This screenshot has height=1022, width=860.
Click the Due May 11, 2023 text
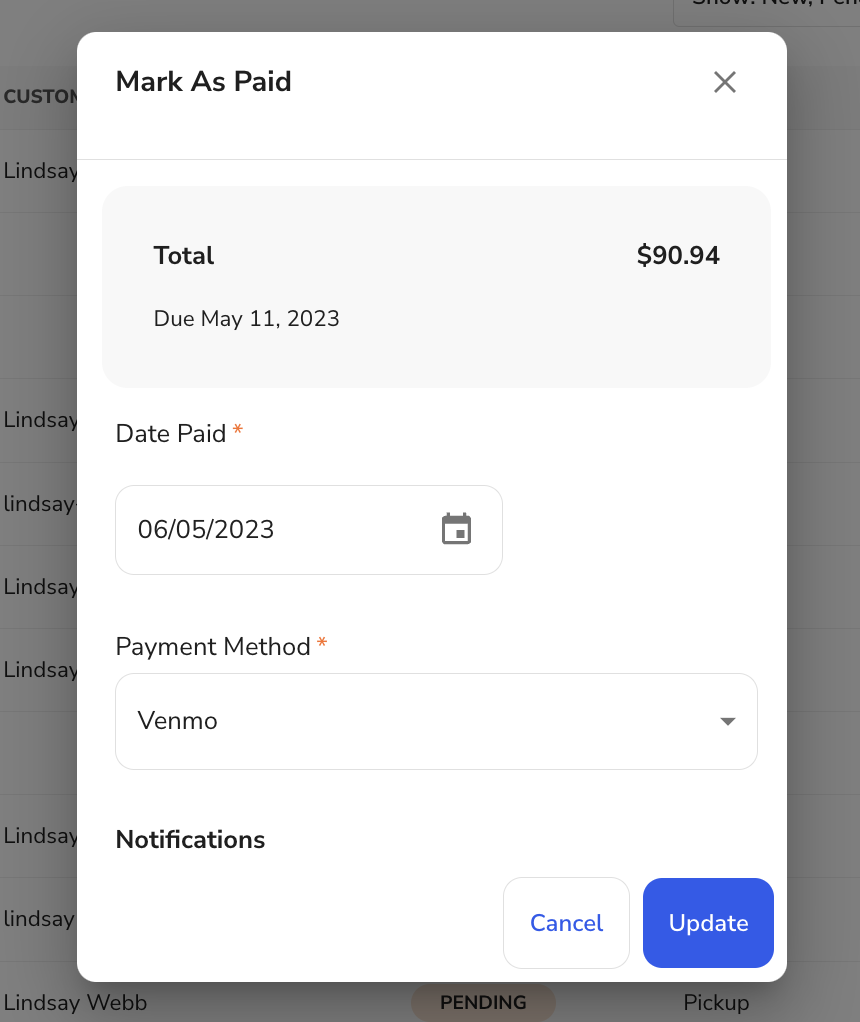point(246,318)
